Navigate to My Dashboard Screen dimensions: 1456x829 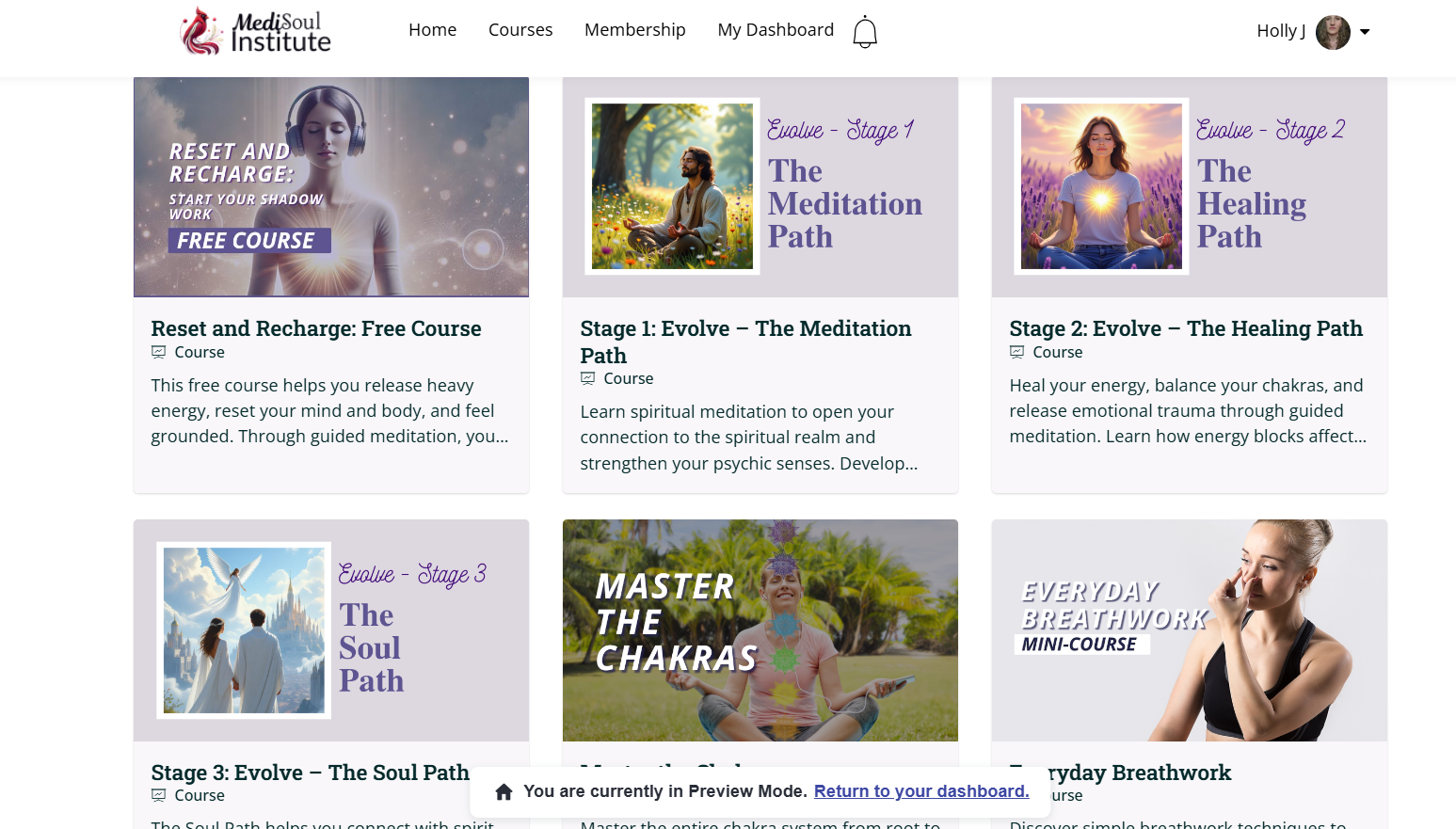776,30
